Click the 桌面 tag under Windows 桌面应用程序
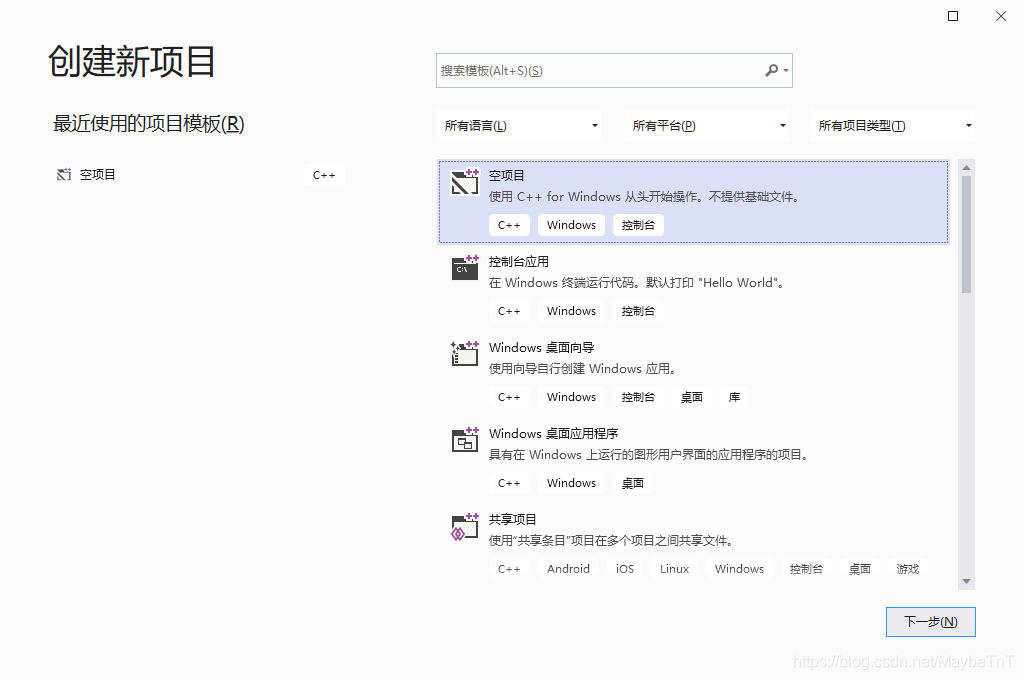The height and width of the screenshot is (680, 1024). 632,483
